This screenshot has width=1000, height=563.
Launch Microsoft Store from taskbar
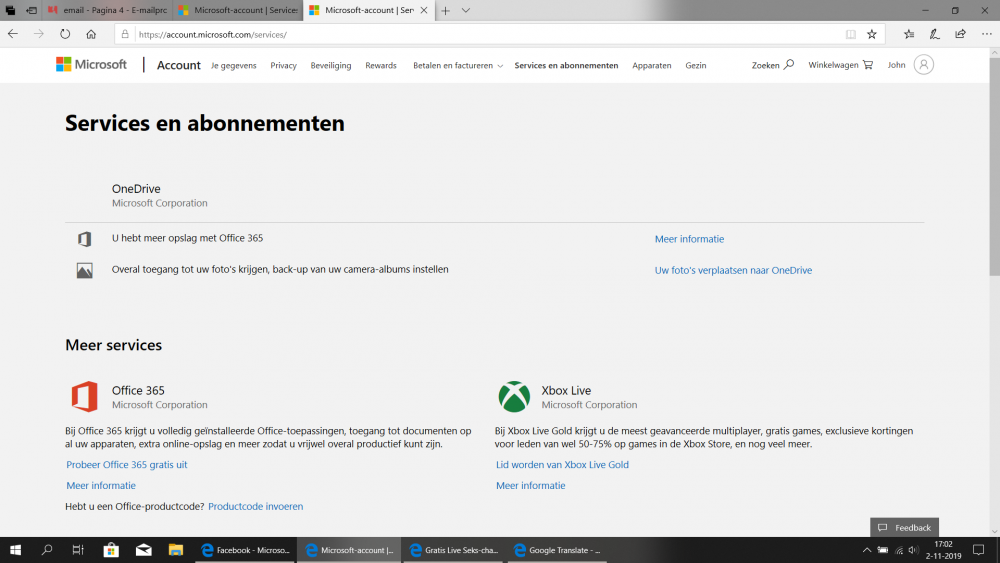point(111,550)
